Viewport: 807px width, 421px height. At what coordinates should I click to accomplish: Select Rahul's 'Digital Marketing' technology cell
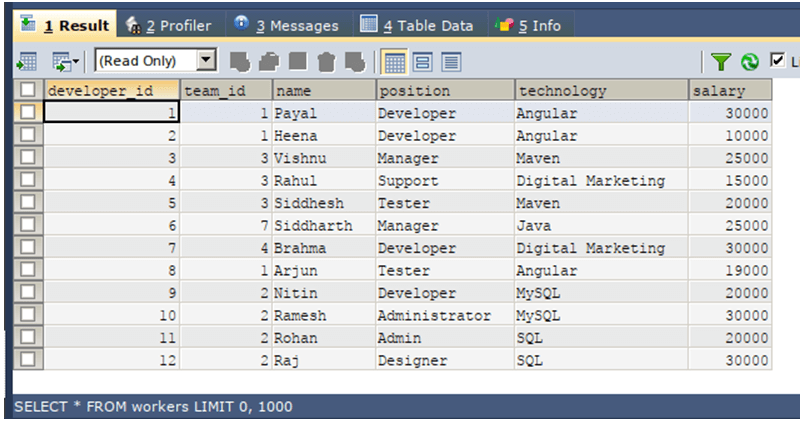[602, 180]
